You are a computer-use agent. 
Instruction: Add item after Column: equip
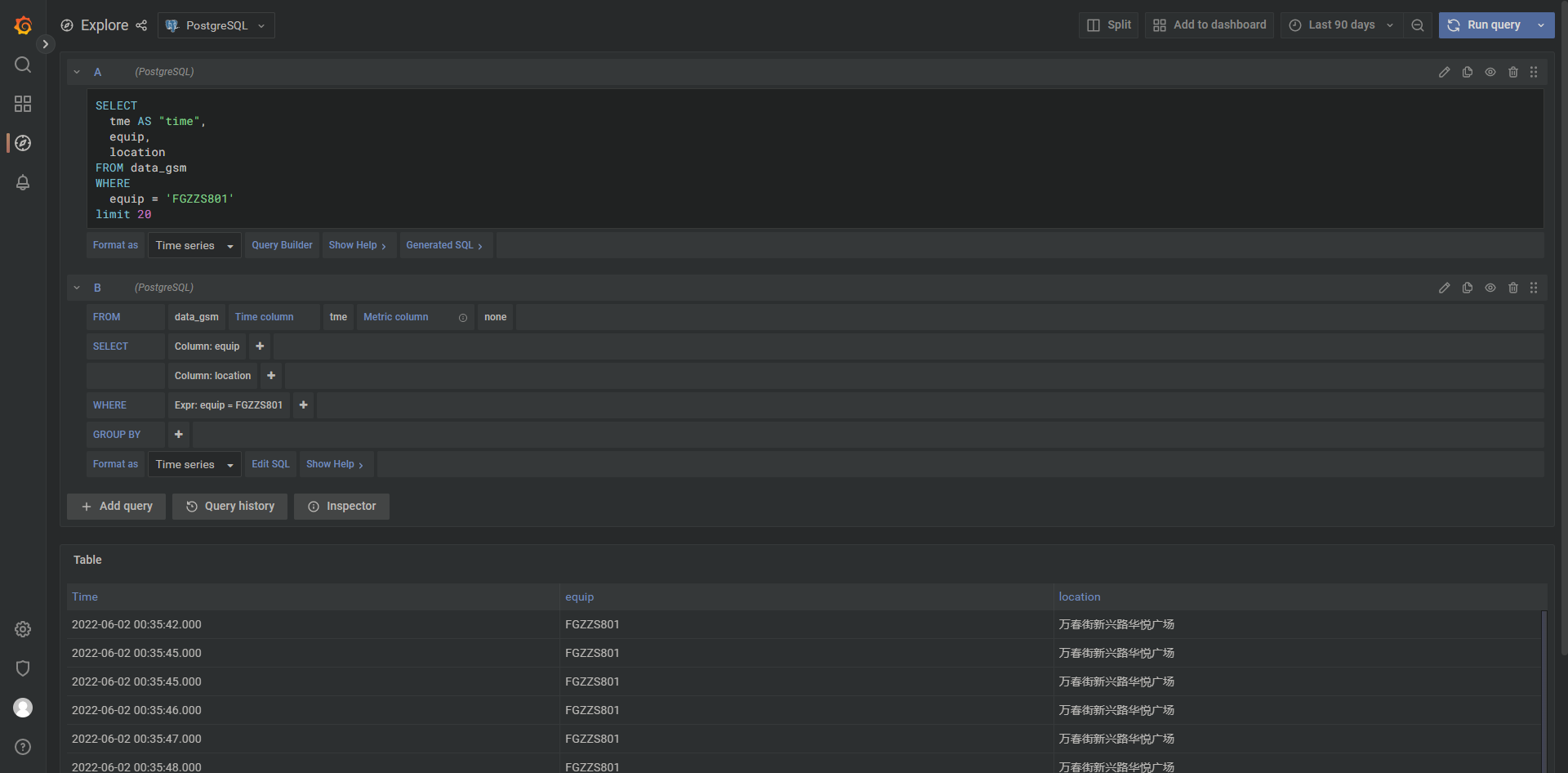260,346
